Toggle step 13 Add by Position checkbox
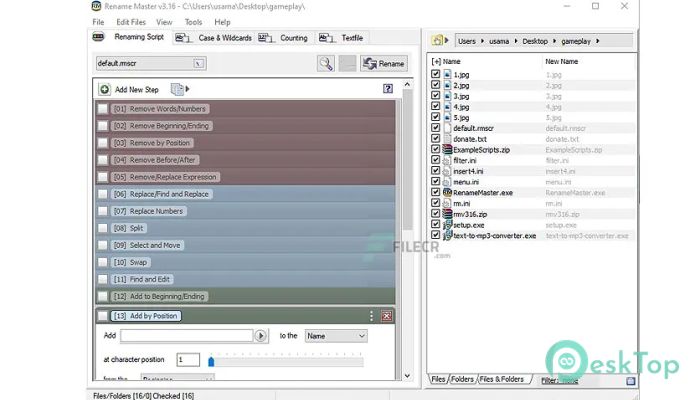700x400 pixels. point(103,316)
